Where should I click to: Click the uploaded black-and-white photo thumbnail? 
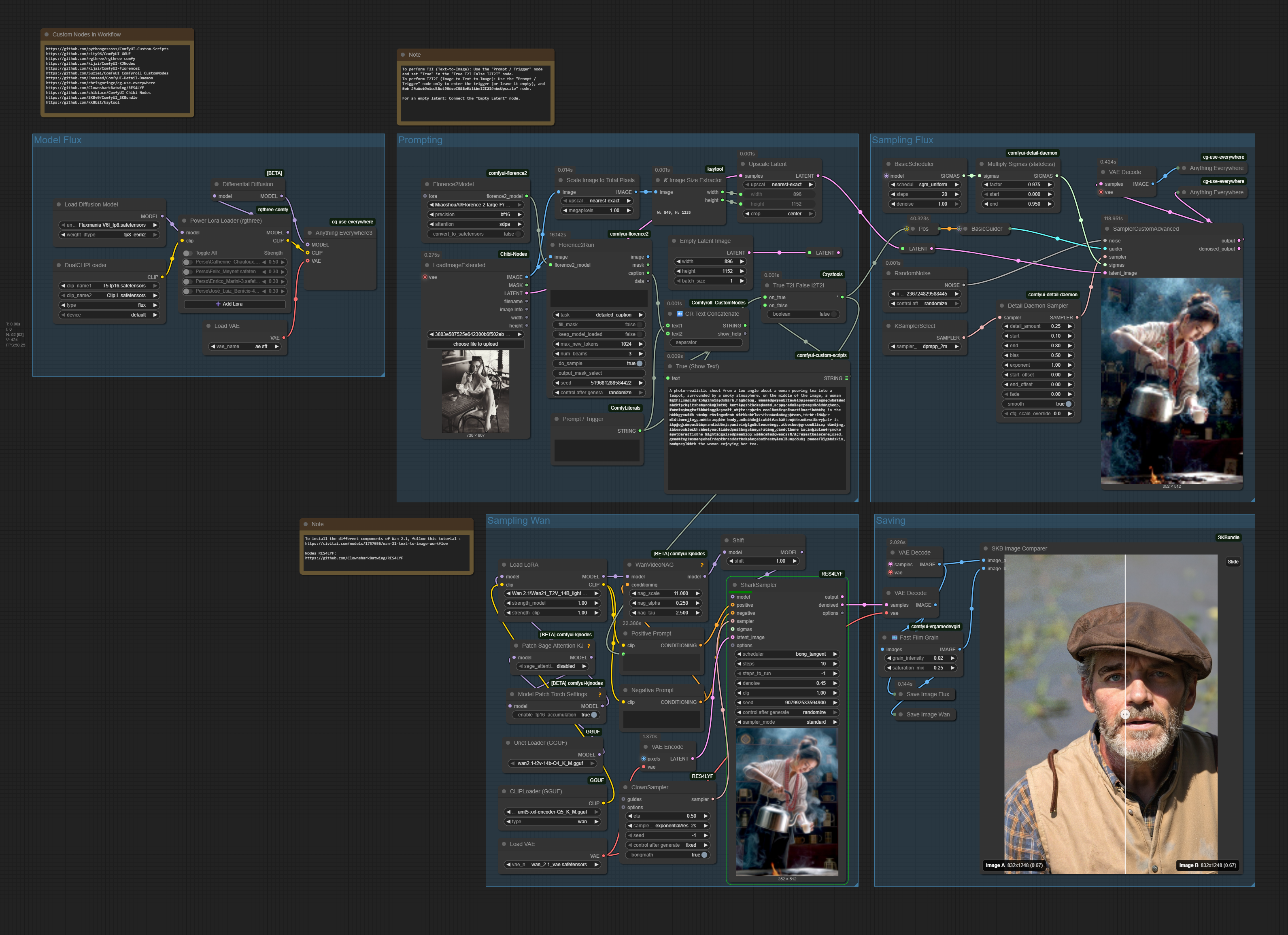[x=475, y=391]
